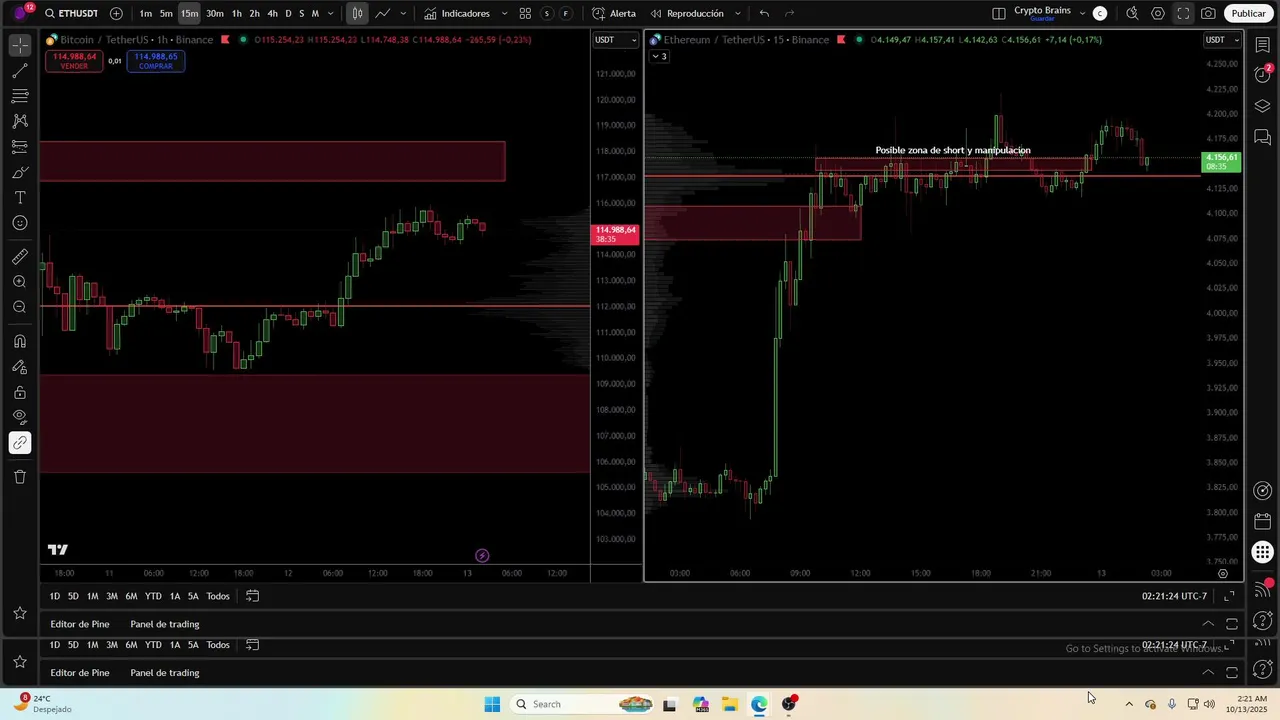Open the layout setup icon

tap(999, 13)
